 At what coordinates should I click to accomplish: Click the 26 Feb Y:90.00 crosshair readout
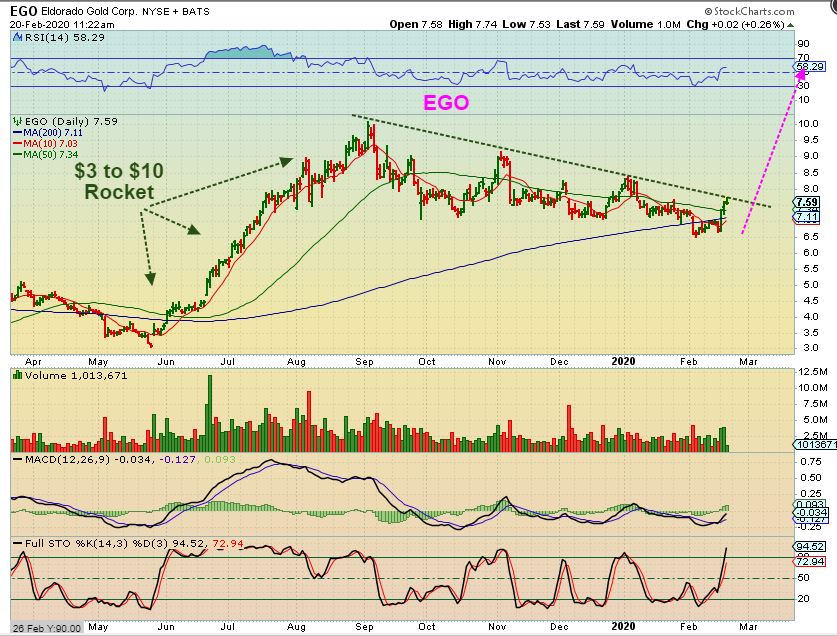pyautogui.click(x=47, y=629)
